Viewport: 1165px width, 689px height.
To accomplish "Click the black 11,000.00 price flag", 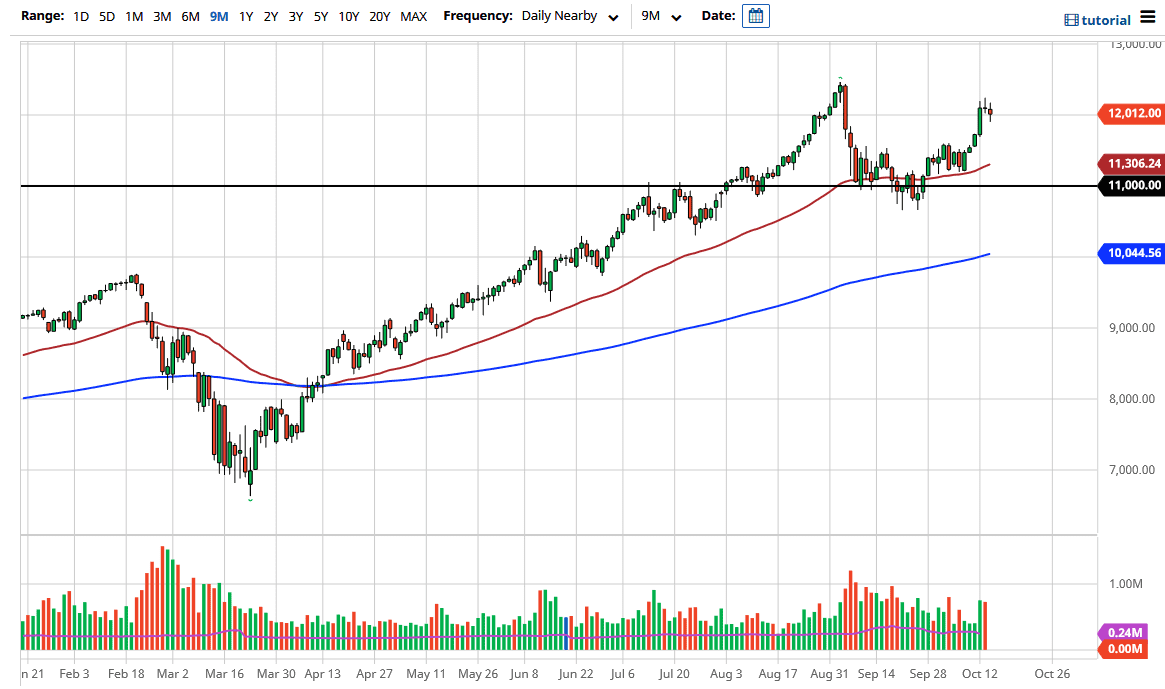I will (1130, 186).
